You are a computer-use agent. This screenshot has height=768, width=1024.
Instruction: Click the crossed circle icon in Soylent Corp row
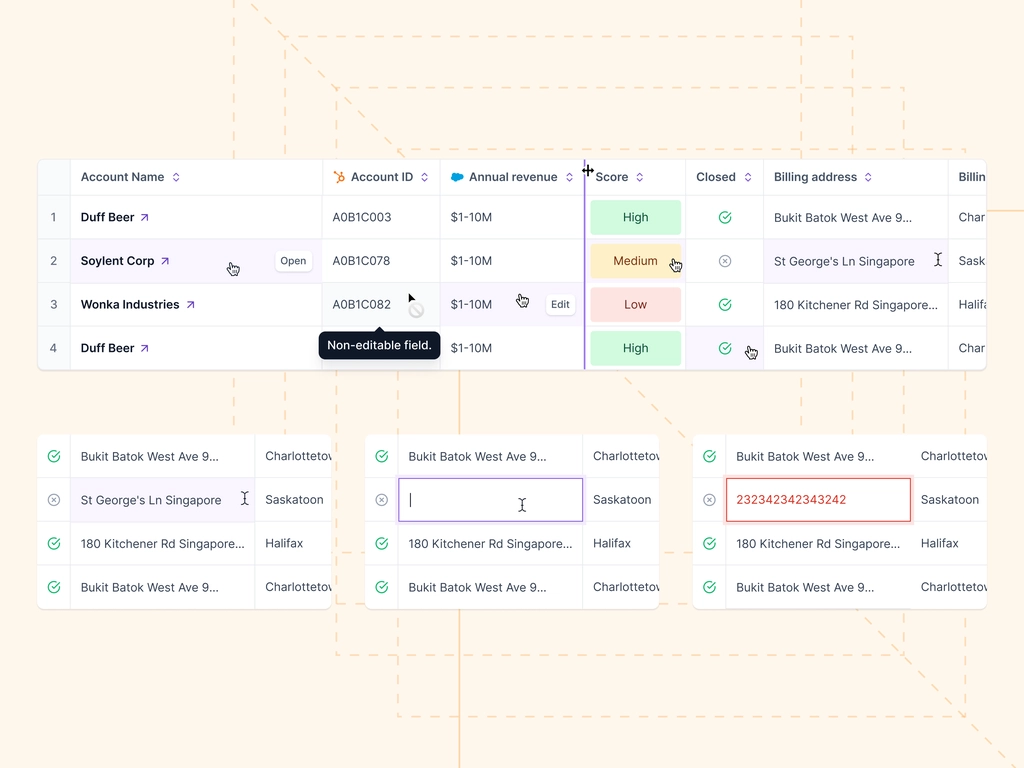[x=724, y=261]
